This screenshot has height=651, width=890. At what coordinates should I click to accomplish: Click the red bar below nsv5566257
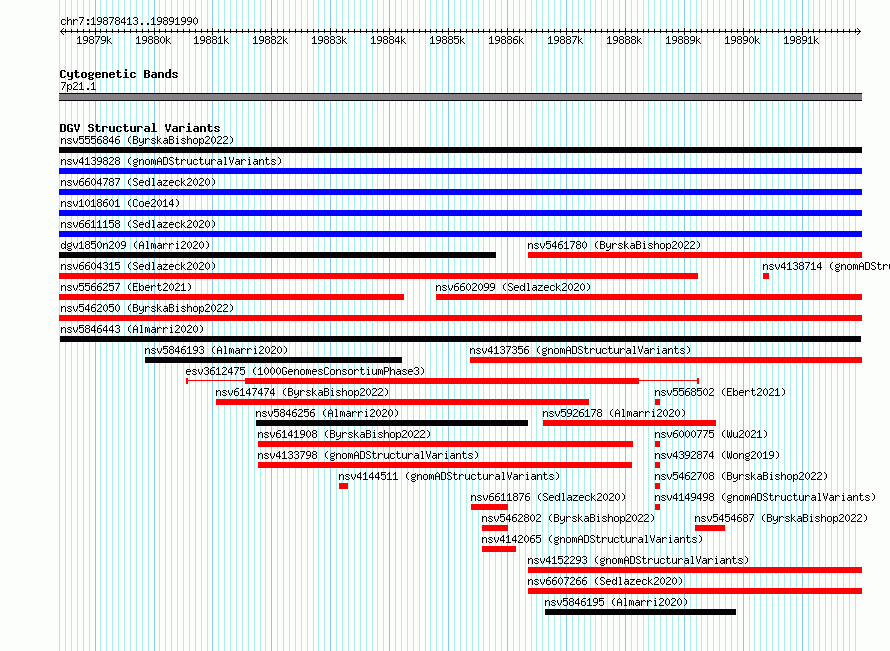click(232, 297)
